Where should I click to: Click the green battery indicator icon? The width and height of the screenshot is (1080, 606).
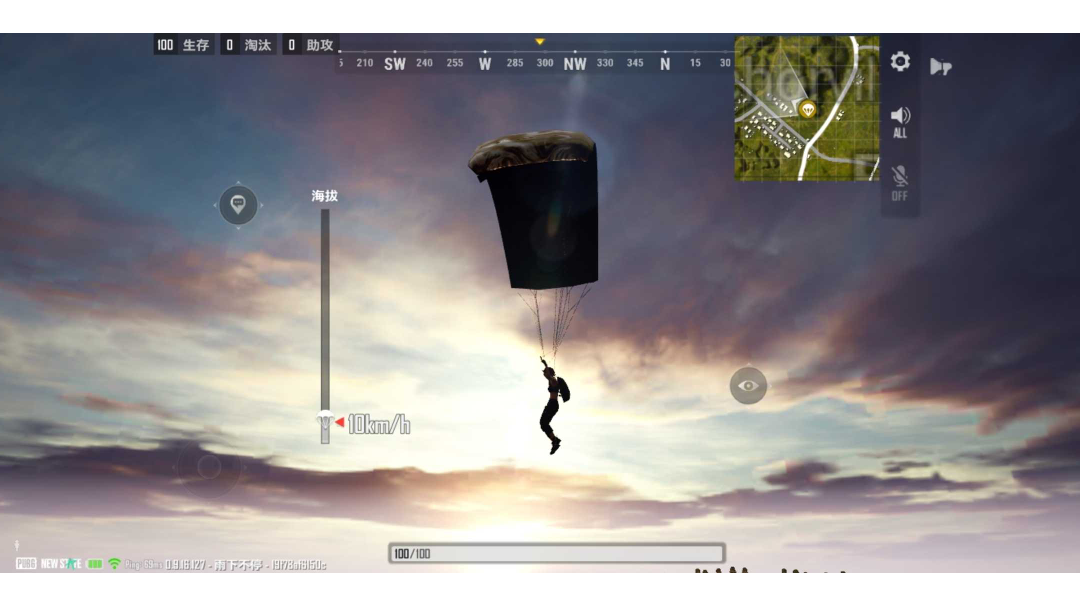click(x=95, y=564)
